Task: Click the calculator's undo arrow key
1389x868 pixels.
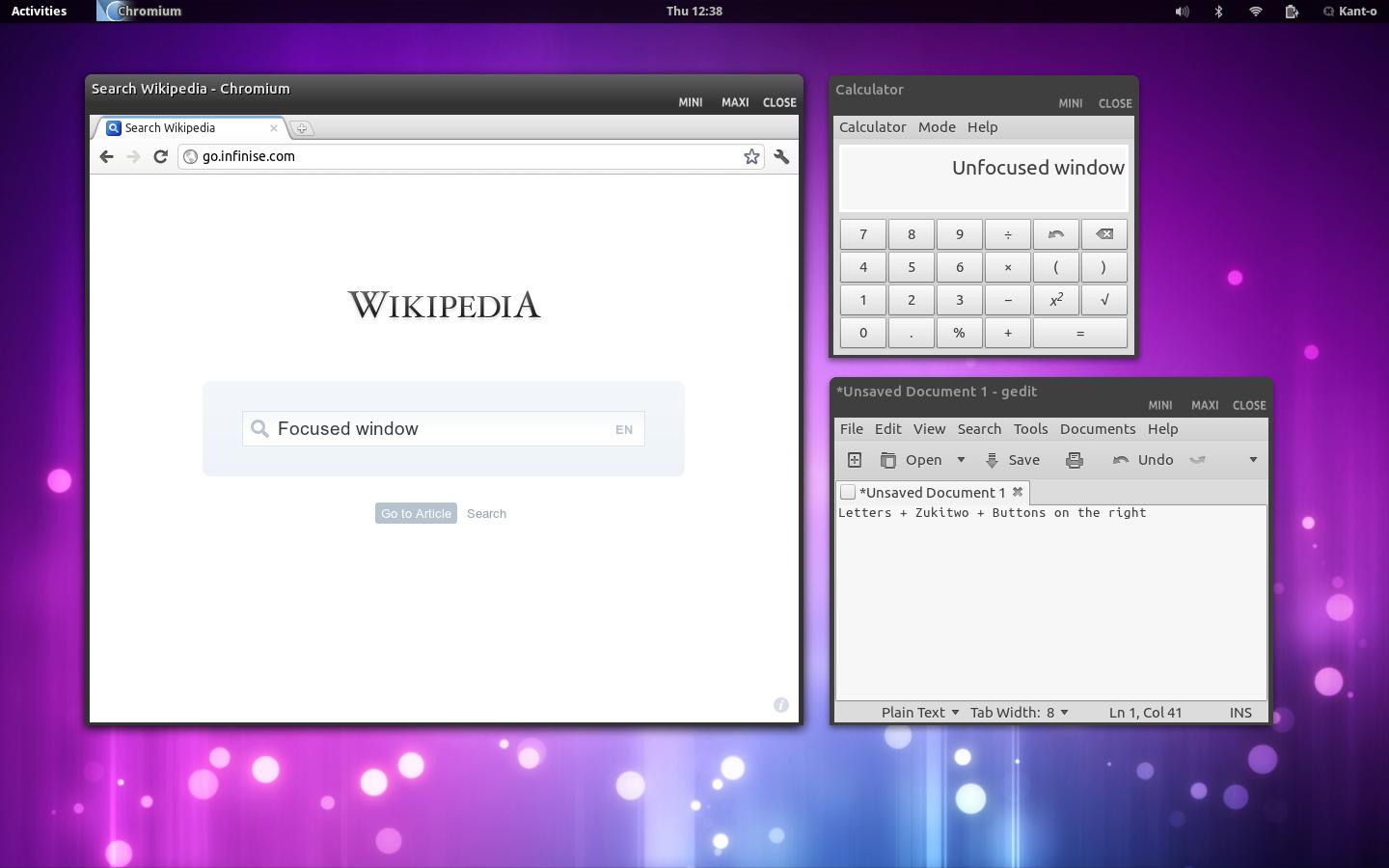Action: click(x=1056, y=234)
